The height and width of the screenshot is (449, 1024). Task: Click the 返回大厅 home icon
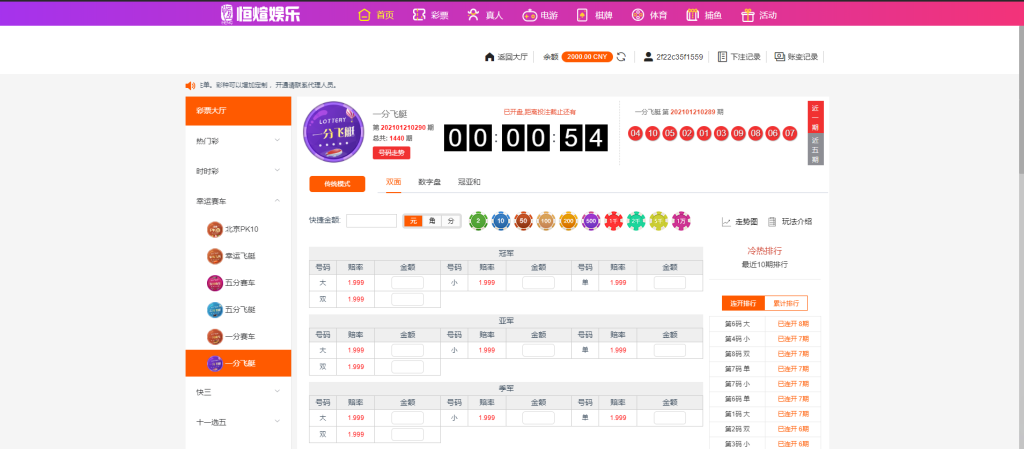(x=489, y=57)
